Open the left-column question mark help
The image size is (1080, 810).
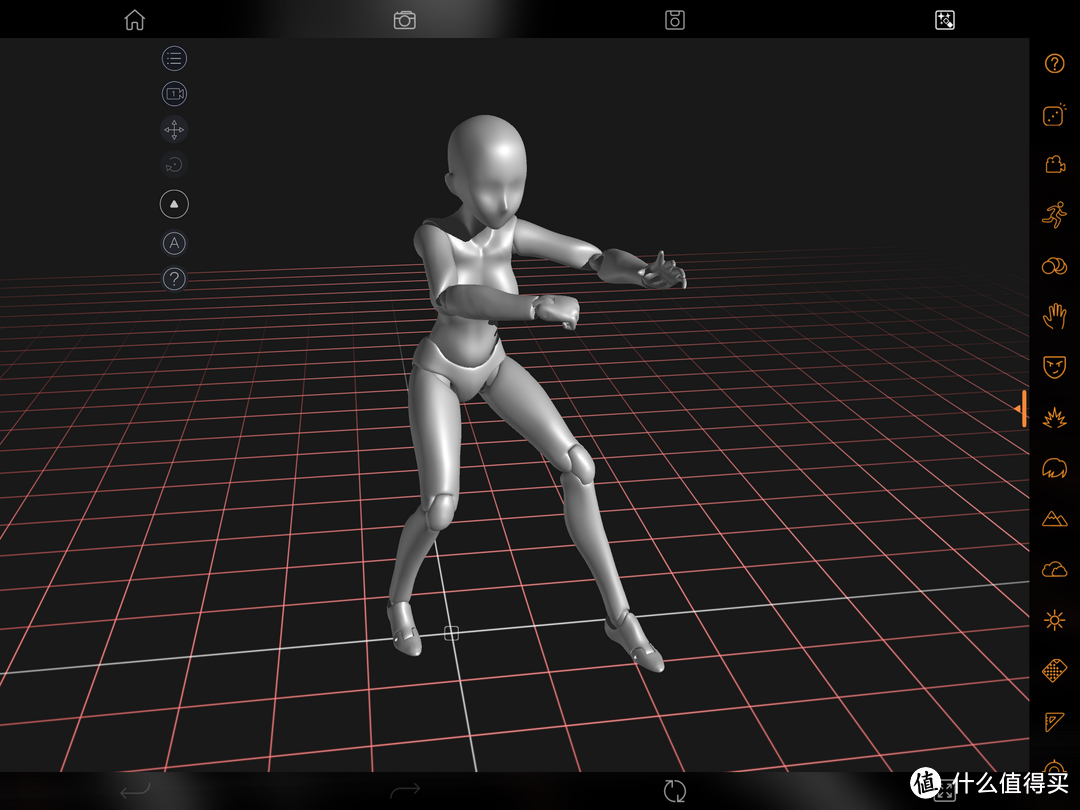coord(174,279)
